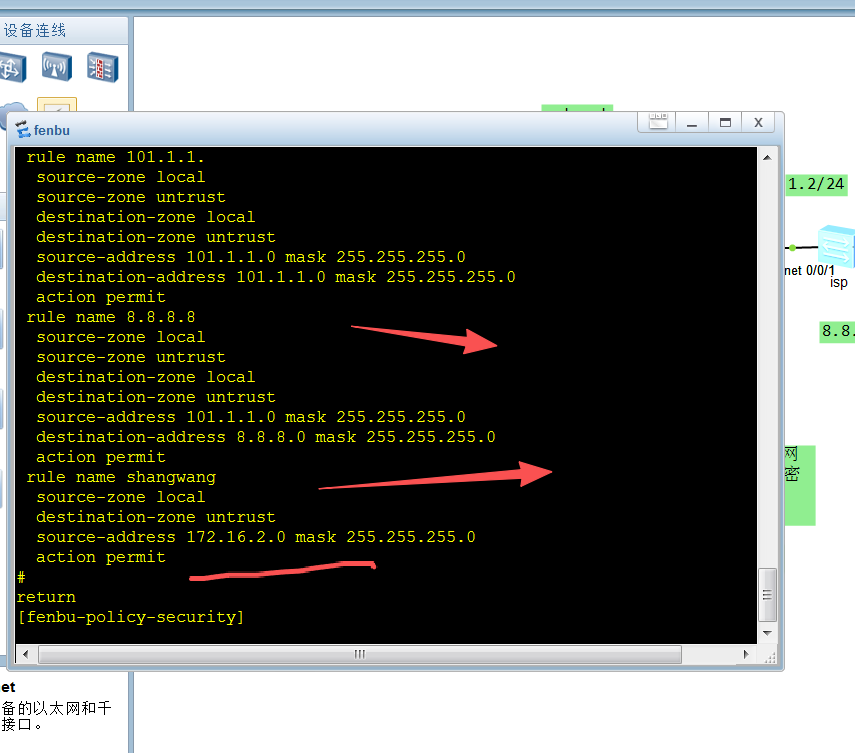Select the green 8.8. label on the topology
The width and height of the screenshot is (855, 753).
coord(836,331)
